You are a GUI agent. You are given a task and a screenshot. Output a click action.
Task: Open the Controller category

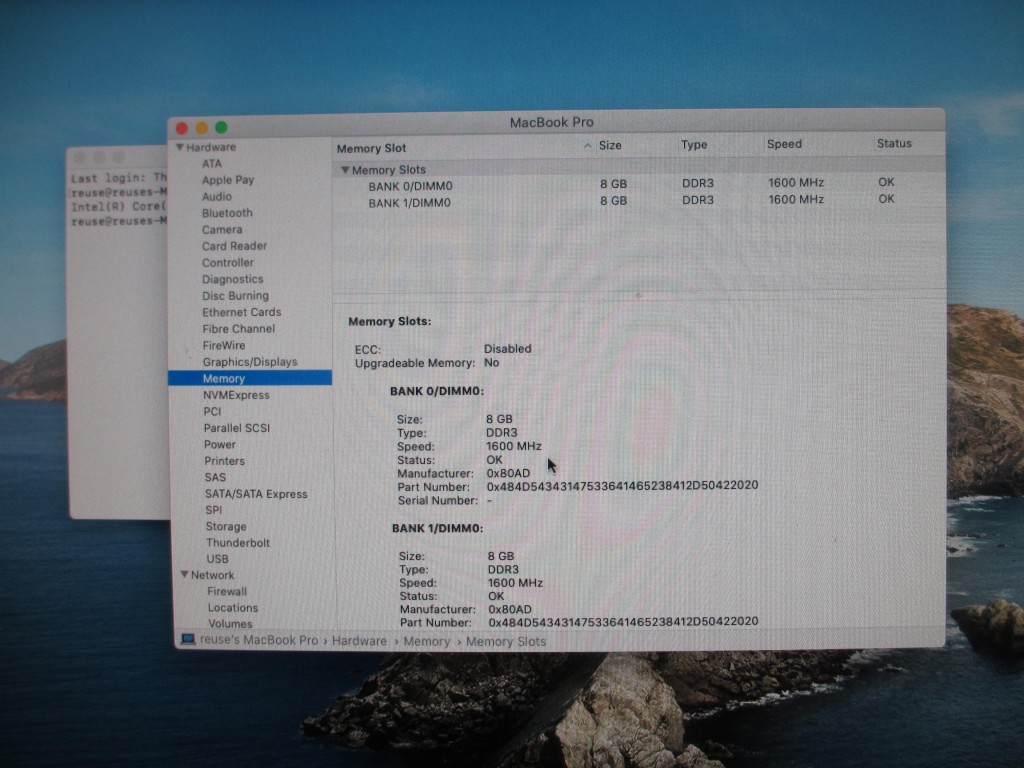pyautogui.click(x=228, y=263)
